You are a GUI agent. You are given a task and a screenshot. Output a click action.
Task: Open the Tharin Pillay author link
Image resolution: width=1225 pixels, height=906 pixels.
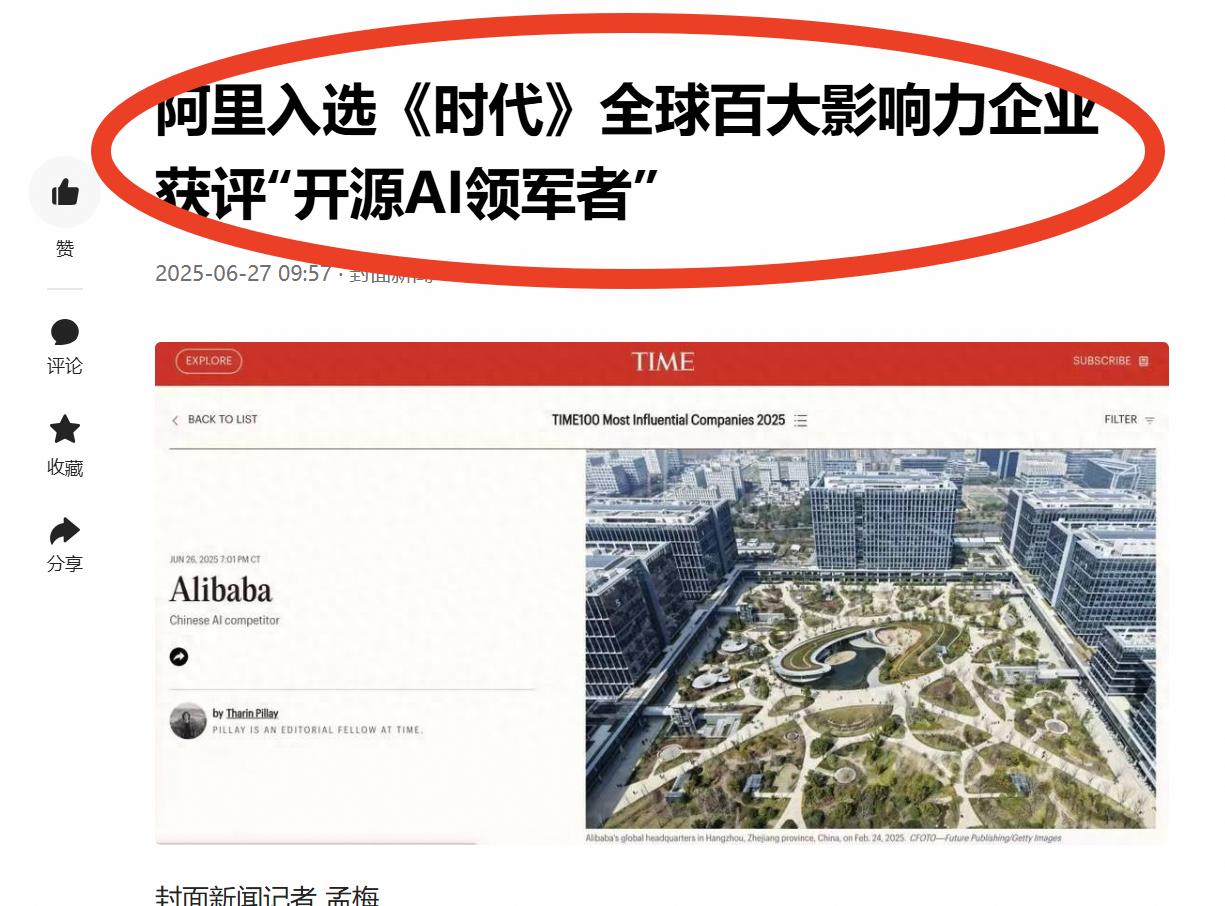pyautogui.click(x=252, y=713)
